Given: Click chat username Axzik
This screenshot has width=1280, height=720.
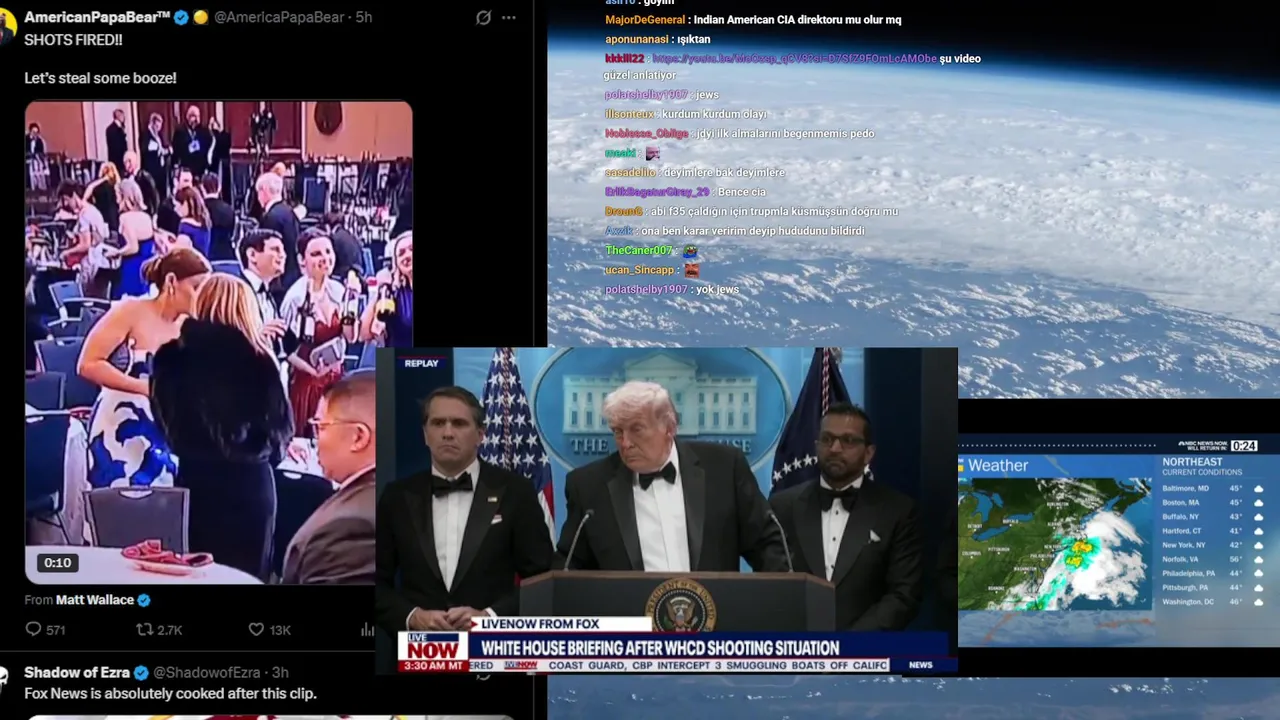Looking at the screenshot, I should 619,231.
